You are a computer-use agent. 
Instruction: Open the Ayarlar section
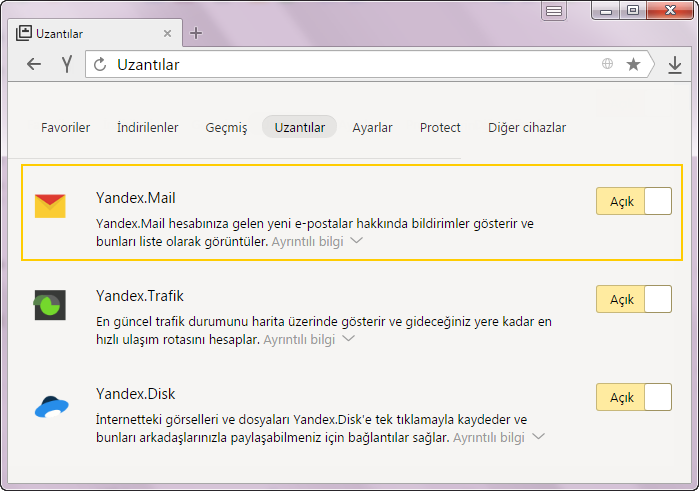[x=372, y=128]
